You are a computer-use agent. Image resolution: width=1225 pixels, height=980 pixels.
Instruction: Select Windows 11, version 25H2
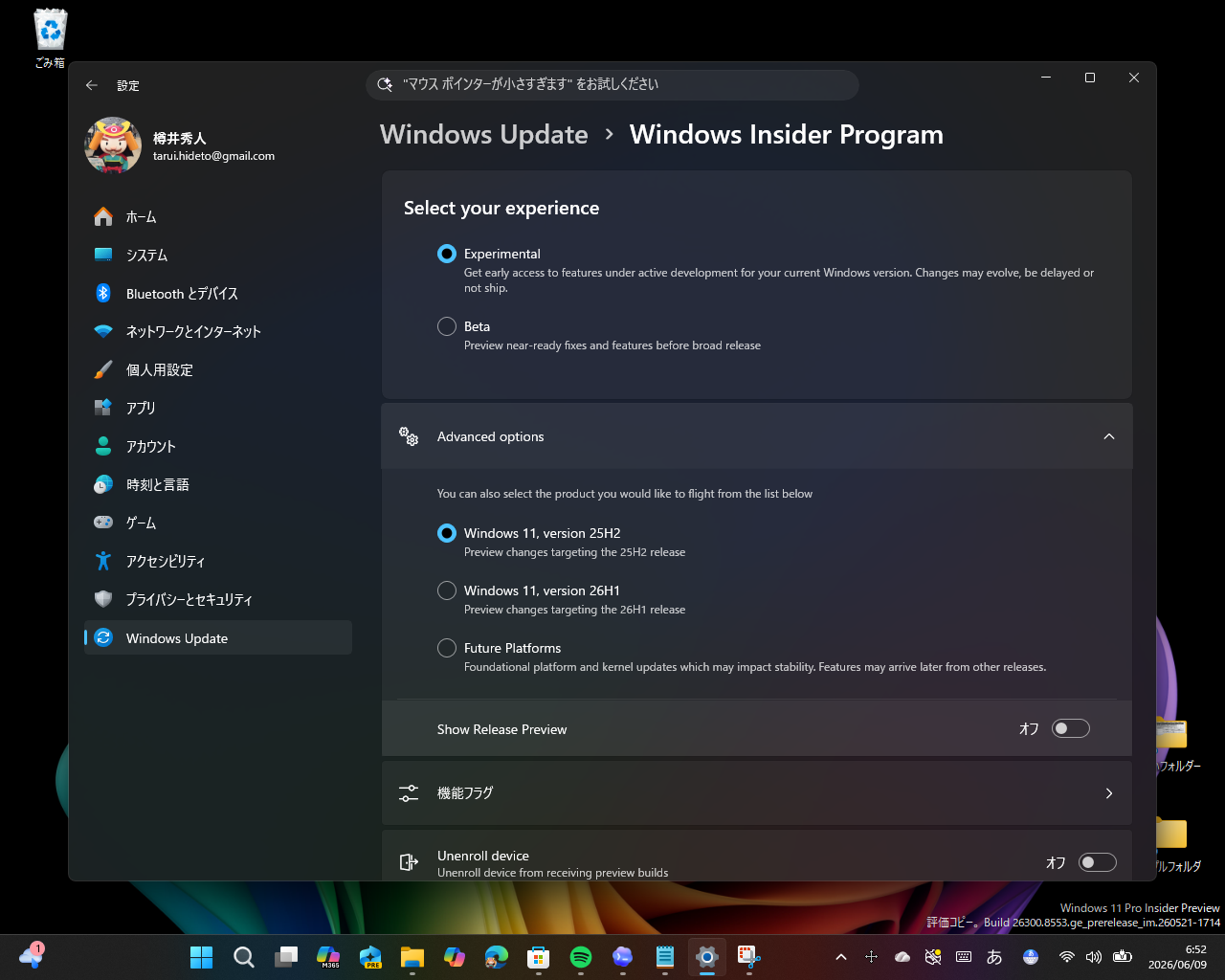(447, 533)
